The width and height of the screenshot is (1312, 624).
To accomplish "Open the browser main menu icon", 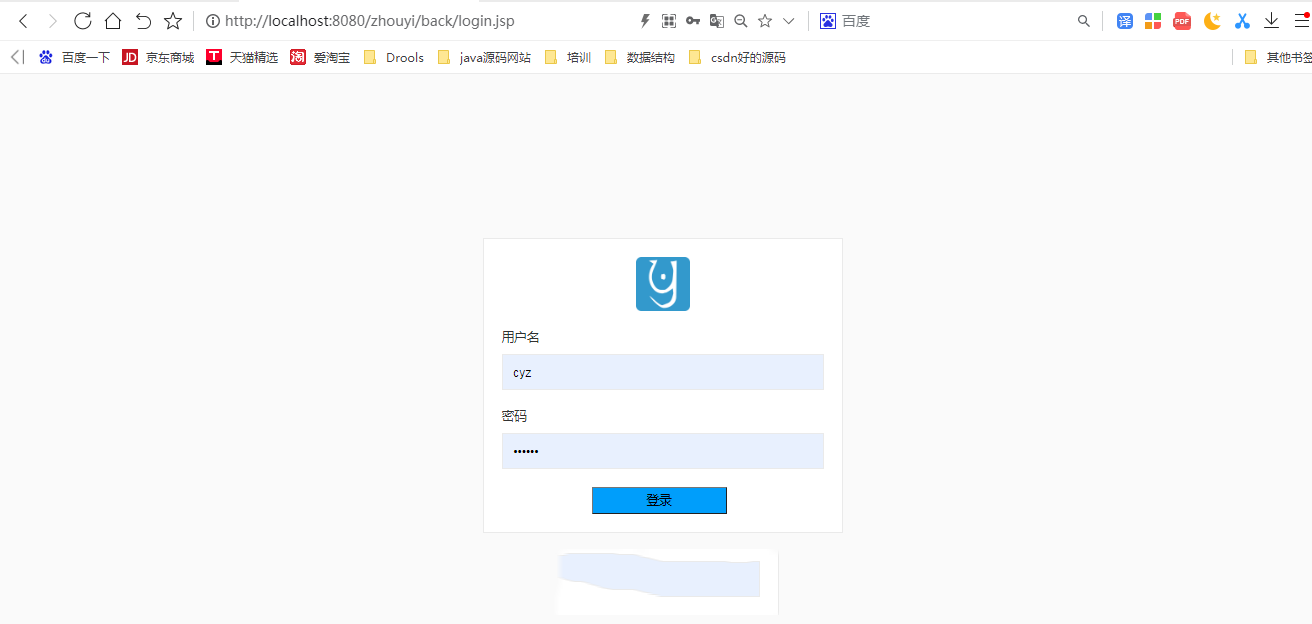I will pos(1301,21).
